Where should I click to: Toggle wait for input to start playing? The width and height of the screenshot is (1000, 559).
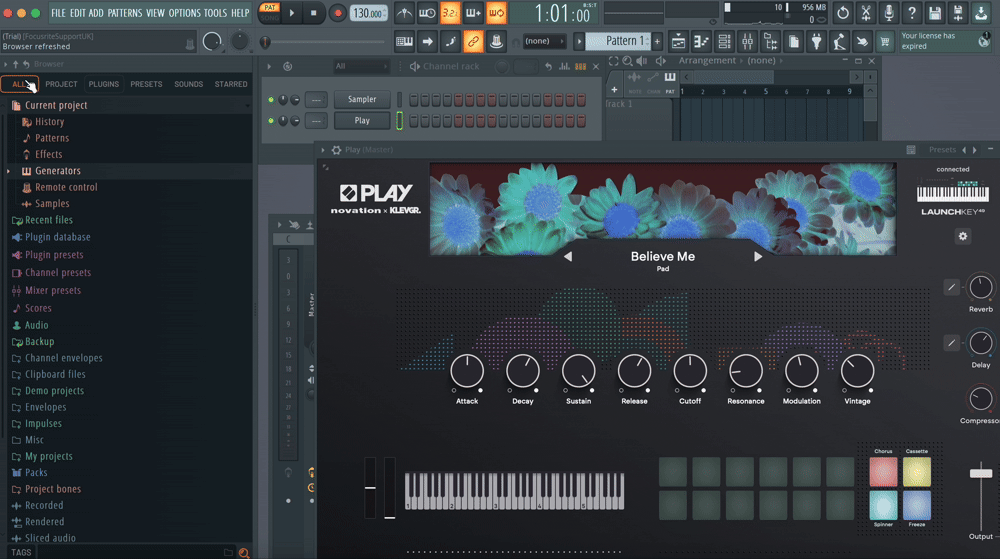[427, 13]
